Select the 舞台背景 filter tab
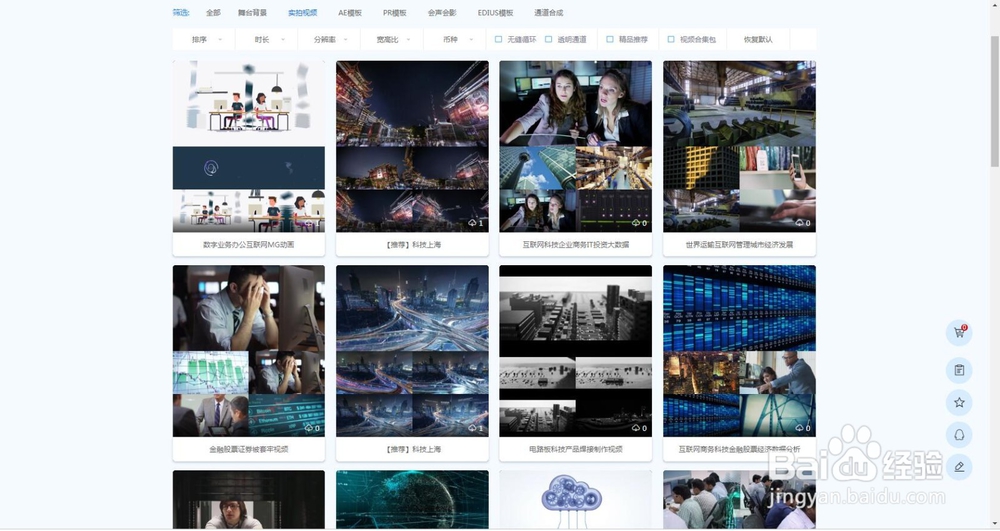Viewport: 1000px width, 531px height. [253, 13]
